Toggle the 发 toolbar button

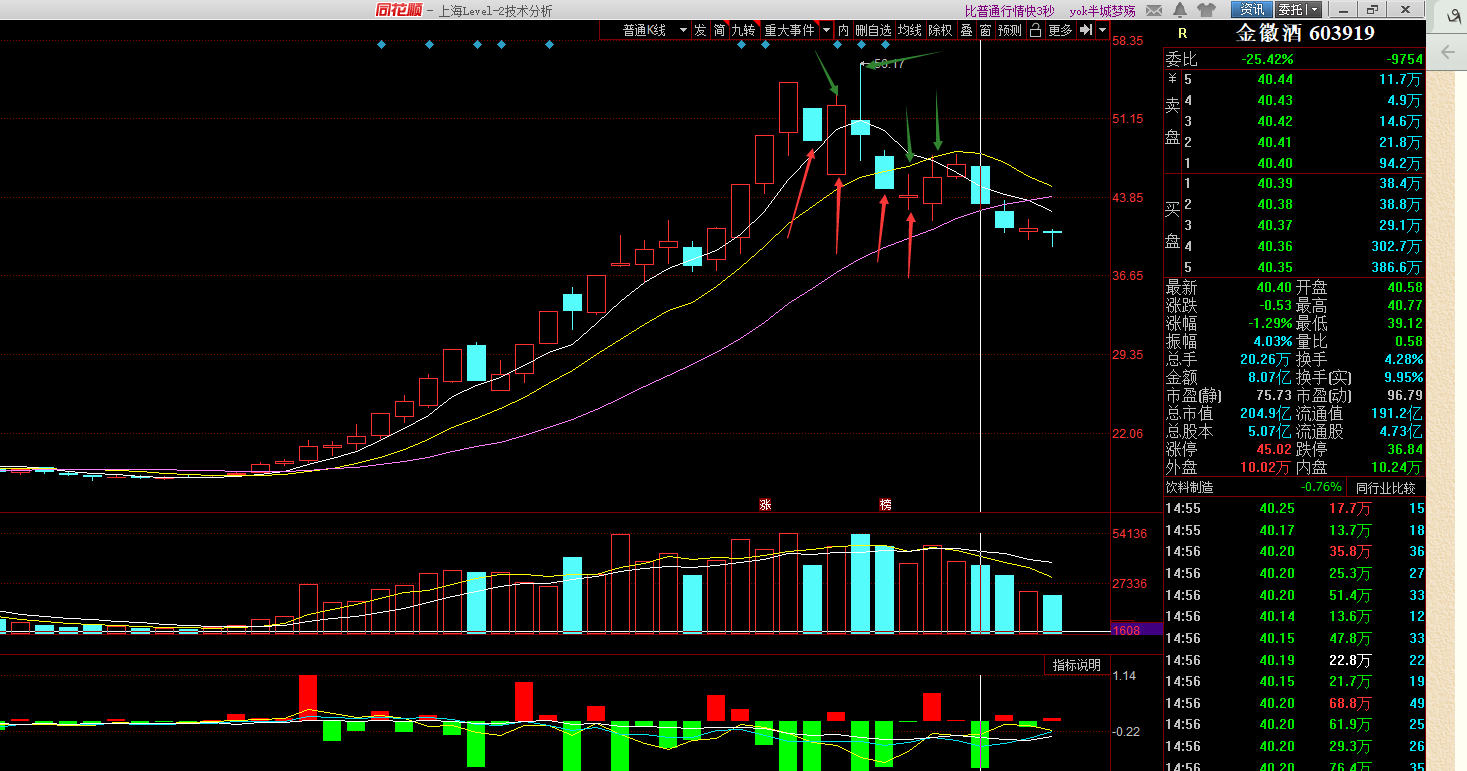coord(700,30)
